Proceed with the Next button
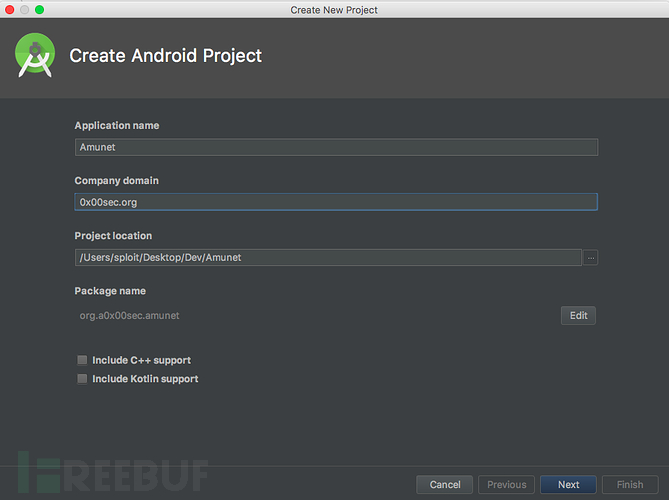 pos(568,485)
